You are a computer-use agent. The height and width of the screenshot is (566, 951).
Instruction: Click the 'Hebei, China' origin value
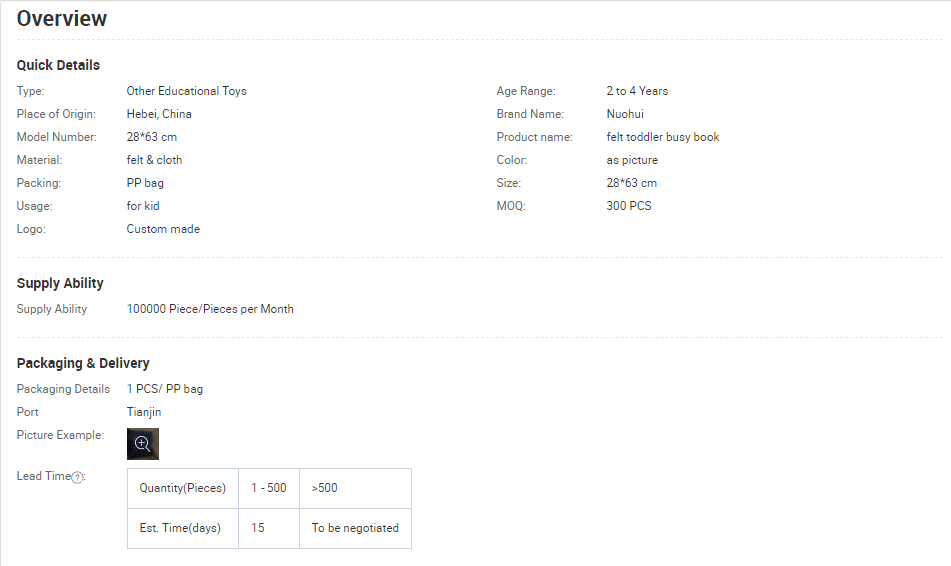pos(159,114)
